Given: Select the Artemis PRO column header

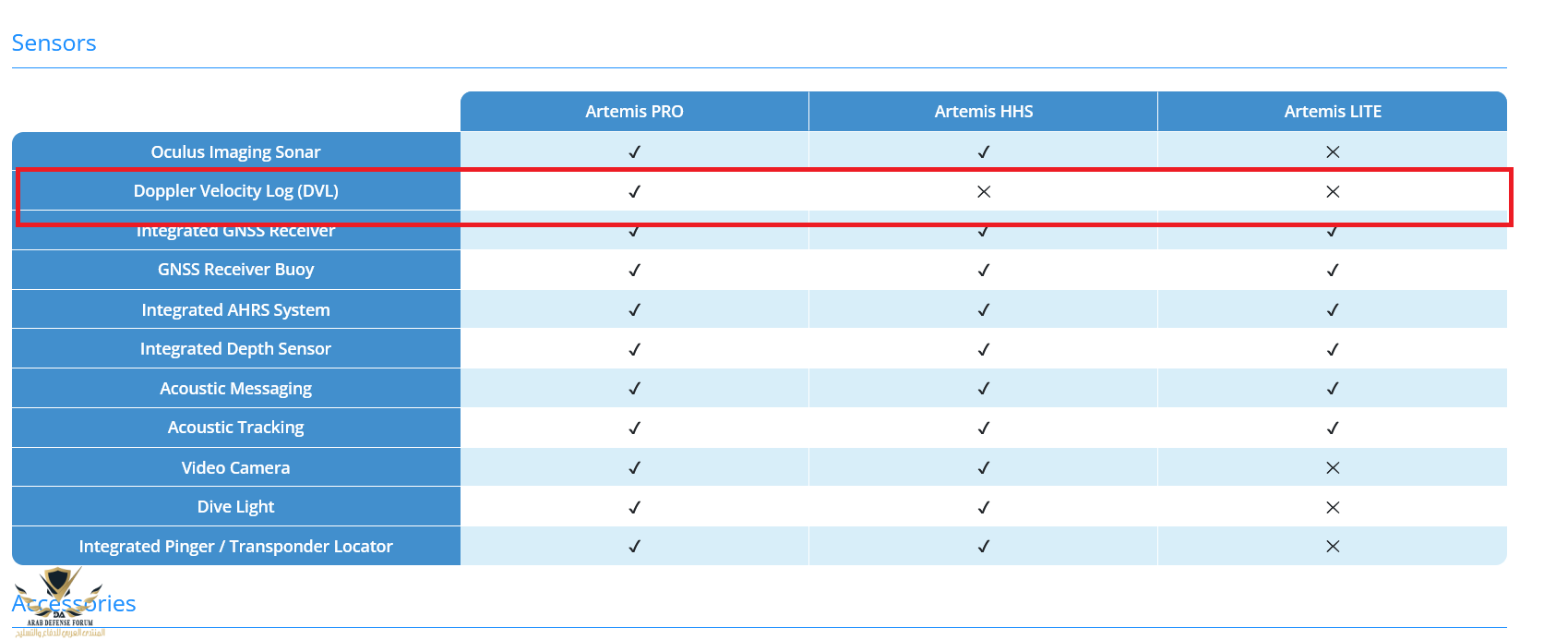Looking at the screenshot, I should pyautogui.click(x=634, y=112).
